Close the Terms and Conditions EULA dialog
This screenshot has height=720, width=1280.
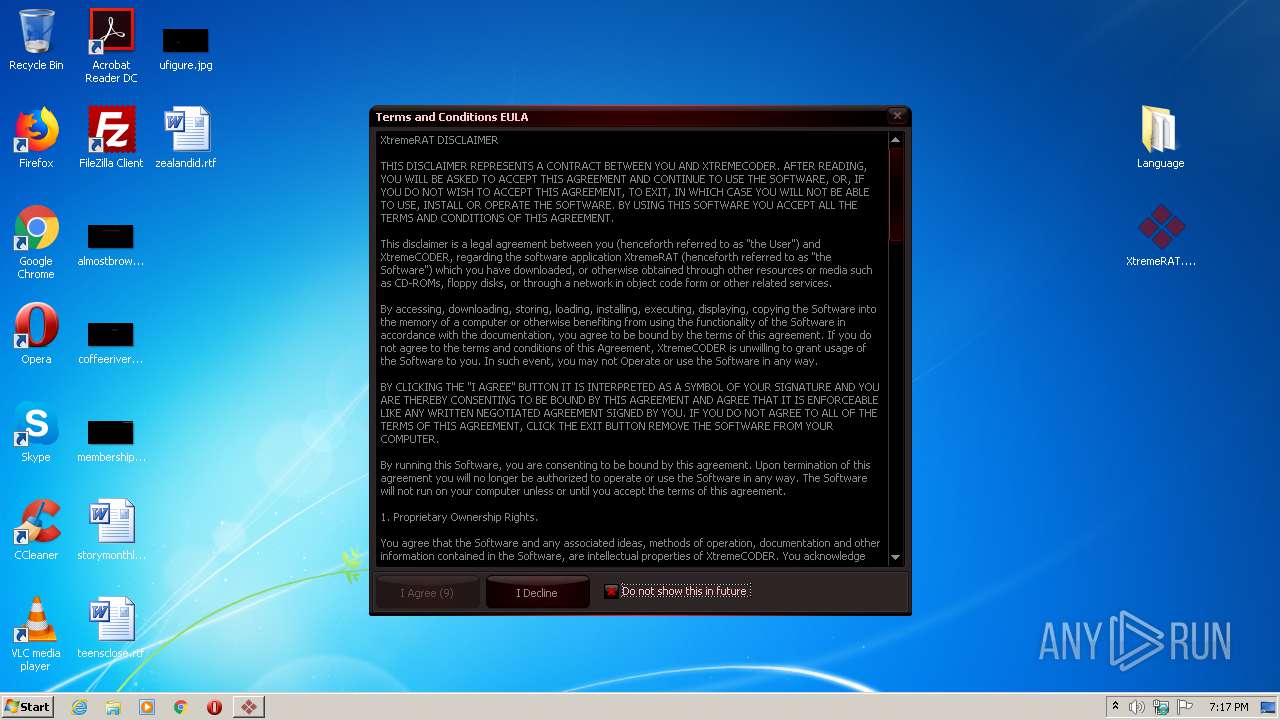tap(897, 116)
